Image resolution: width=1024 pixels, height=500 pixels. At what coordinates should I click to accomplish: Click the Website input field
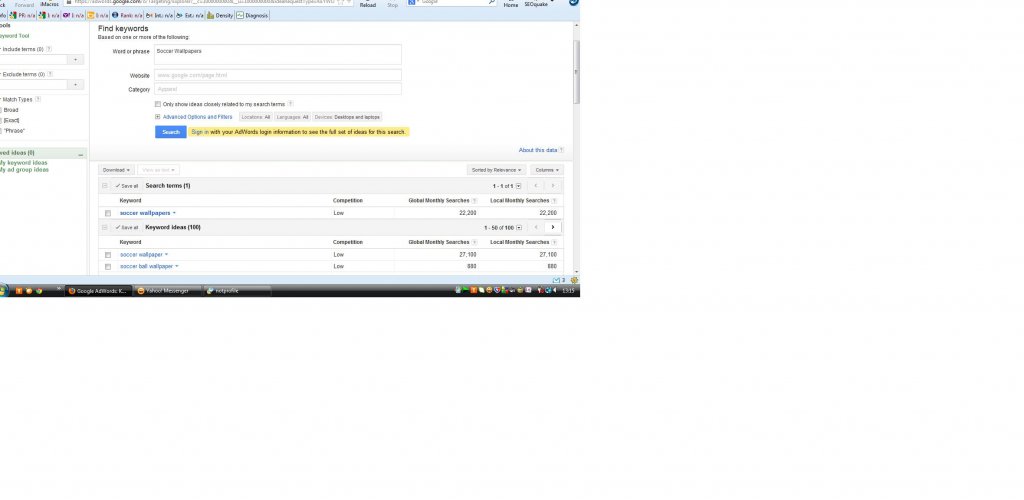tap(278, 75)
